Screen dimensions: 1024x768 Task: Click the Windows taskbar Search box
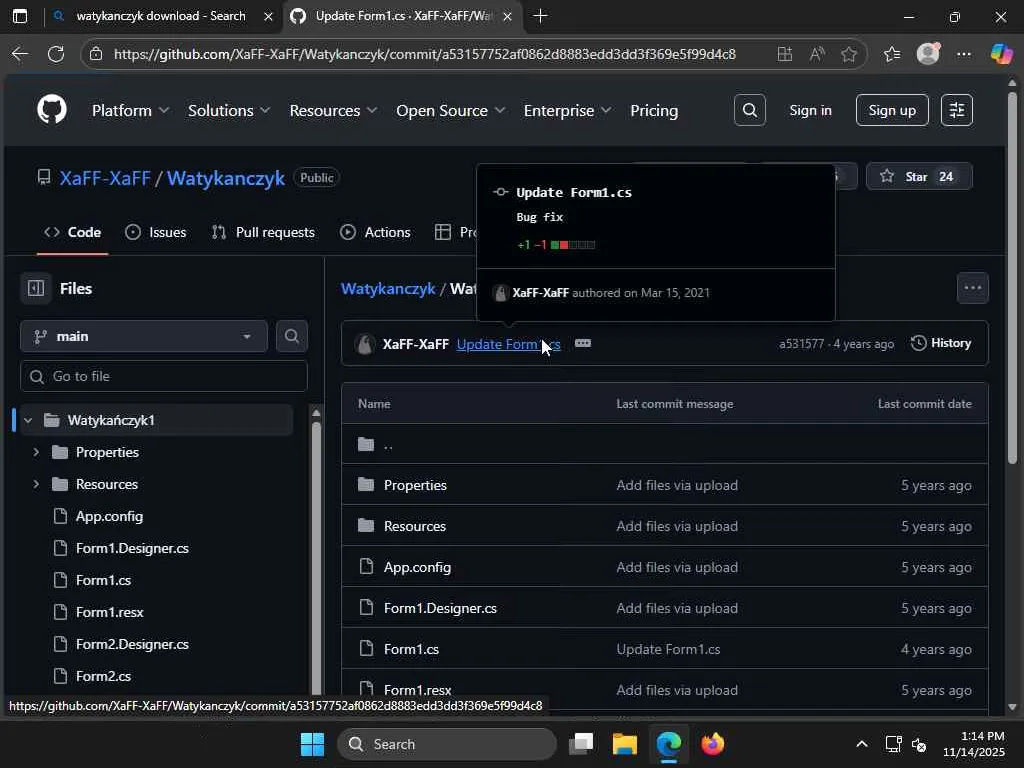[447, 744]
